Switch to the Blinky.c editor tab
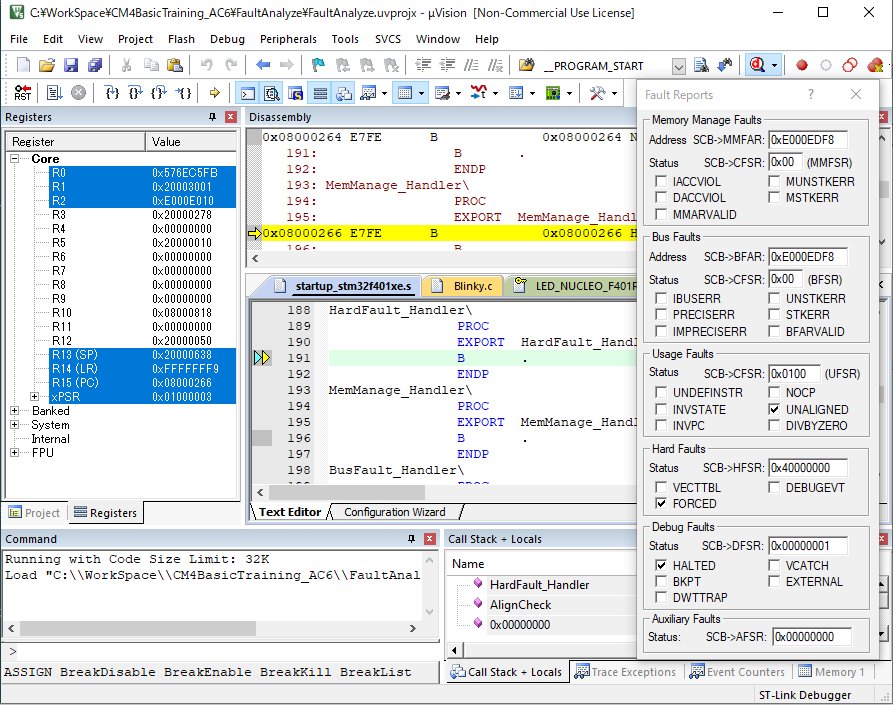Screen dimensions: 893x705 [462, 286]
